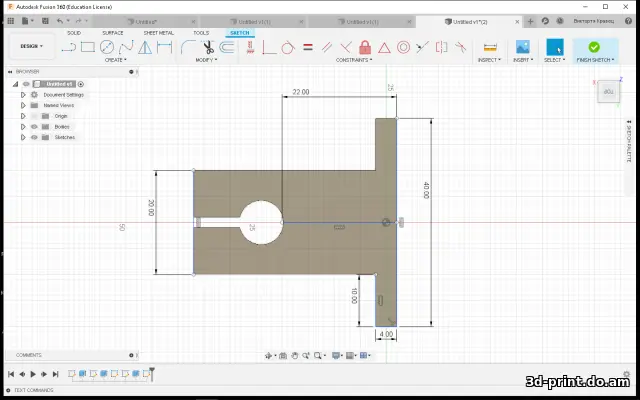Switch to the SHEET METAL tab
This screenshot has height=400, width=640.
tap(158, 33)
